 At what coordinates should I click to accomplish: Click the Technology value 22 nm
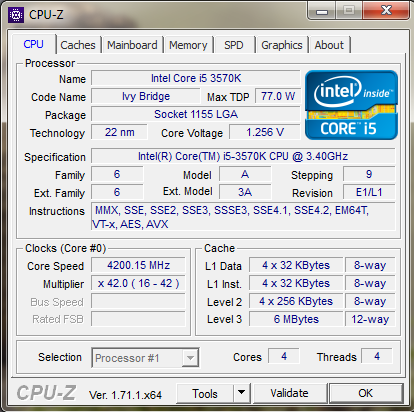(x=119, y=132)
